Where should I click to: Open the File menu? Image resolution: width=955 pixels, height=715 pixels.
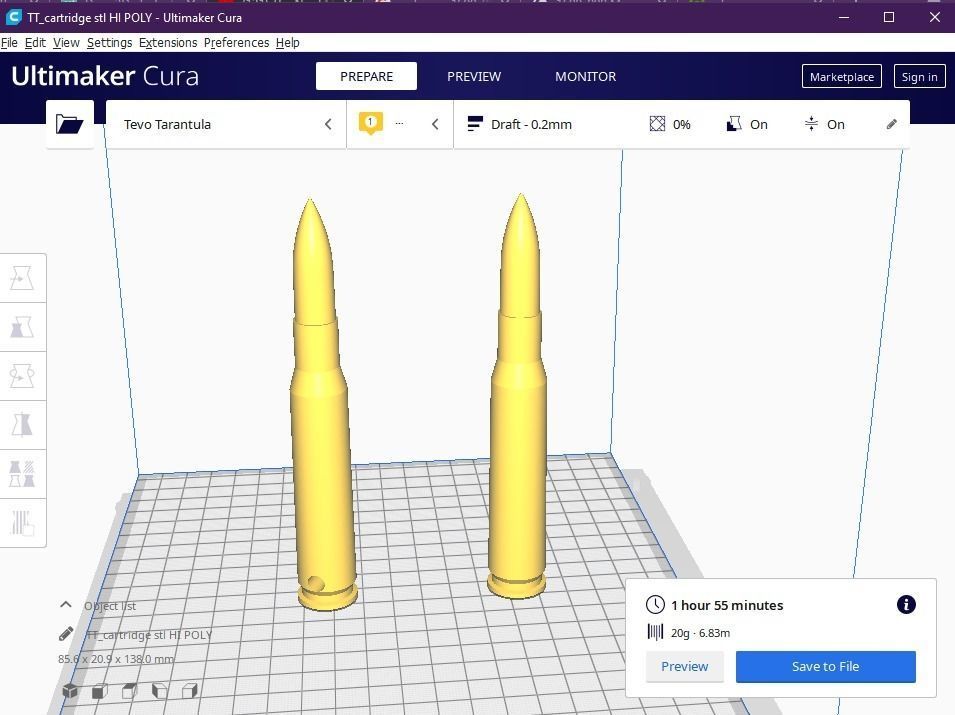tap(9, 43)
